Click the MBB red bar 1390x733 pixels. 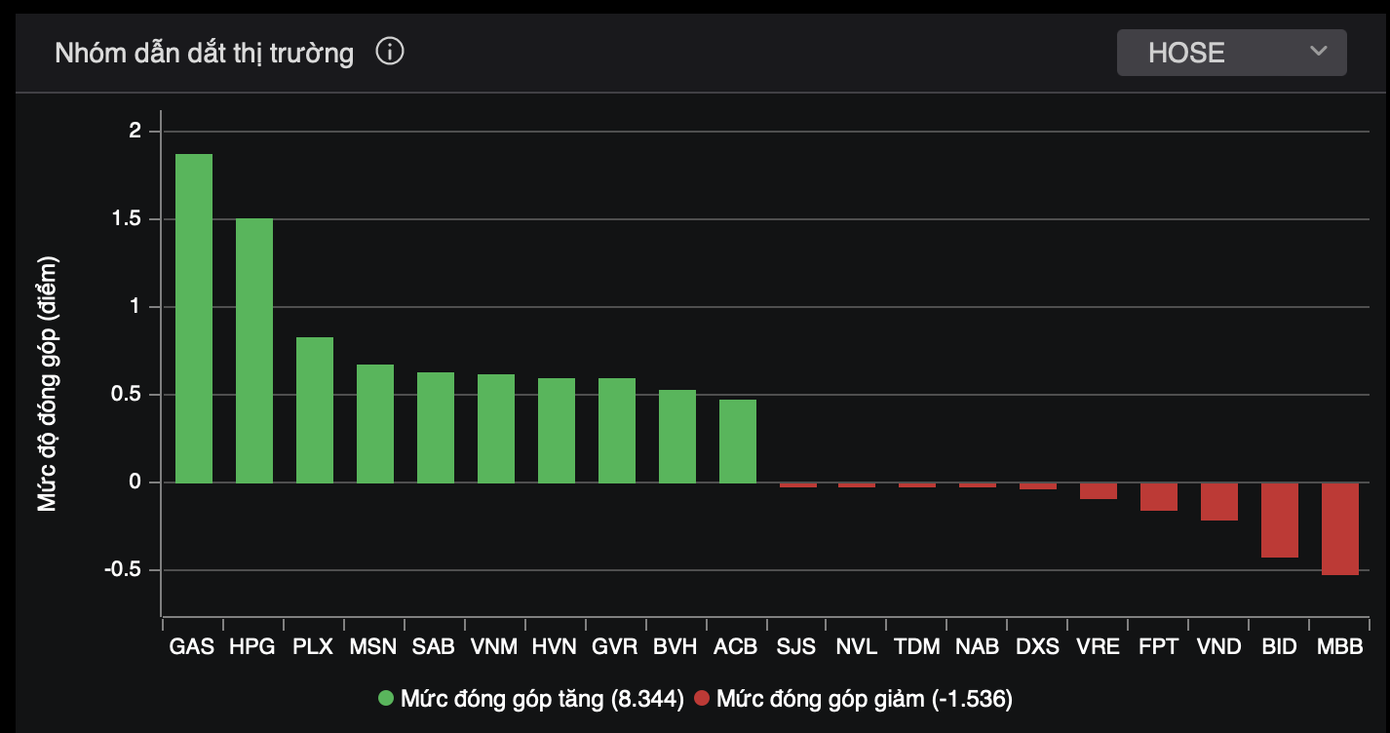pos(1340,528)
